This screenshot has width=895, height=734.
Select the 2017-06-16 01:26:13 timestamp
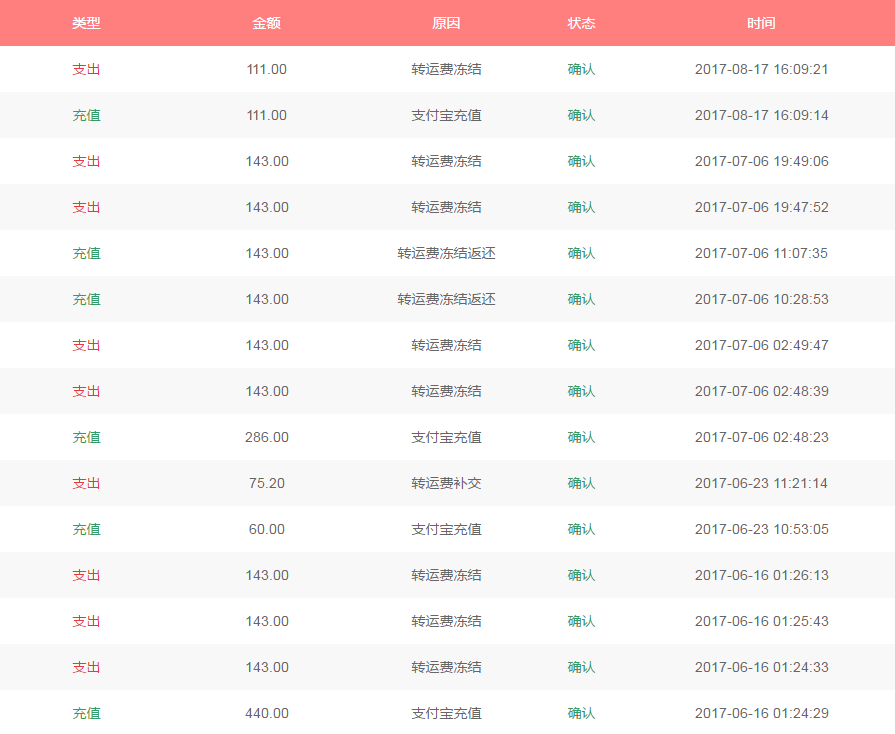coord(761,576)
